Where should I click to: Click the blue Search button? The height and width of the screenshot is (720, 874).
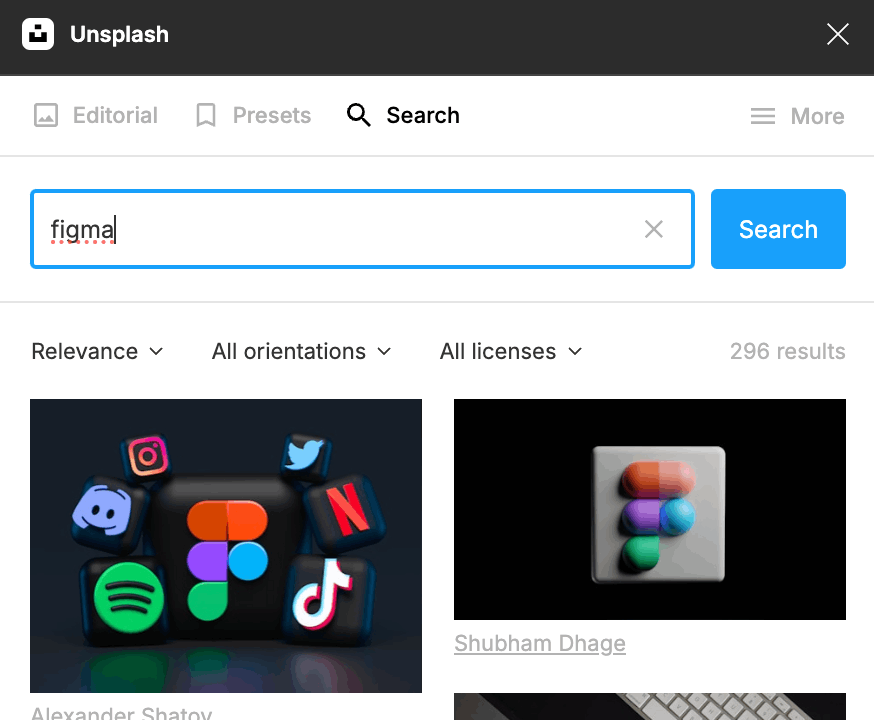tap(778, 229)
